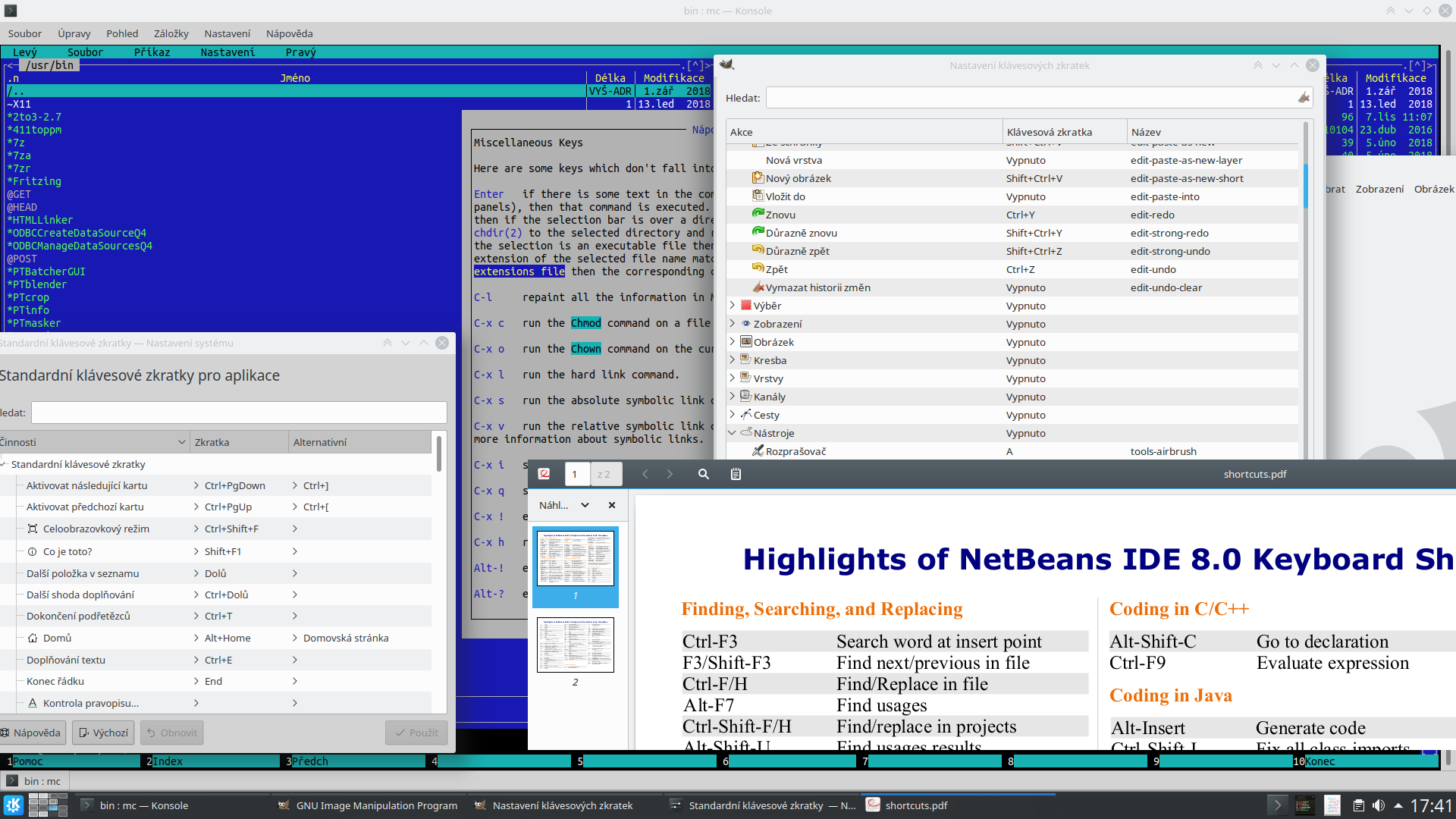Click the Rozprašovač airbrush icon
Viewport: 1456px width, 819px height.
[758, 450]
